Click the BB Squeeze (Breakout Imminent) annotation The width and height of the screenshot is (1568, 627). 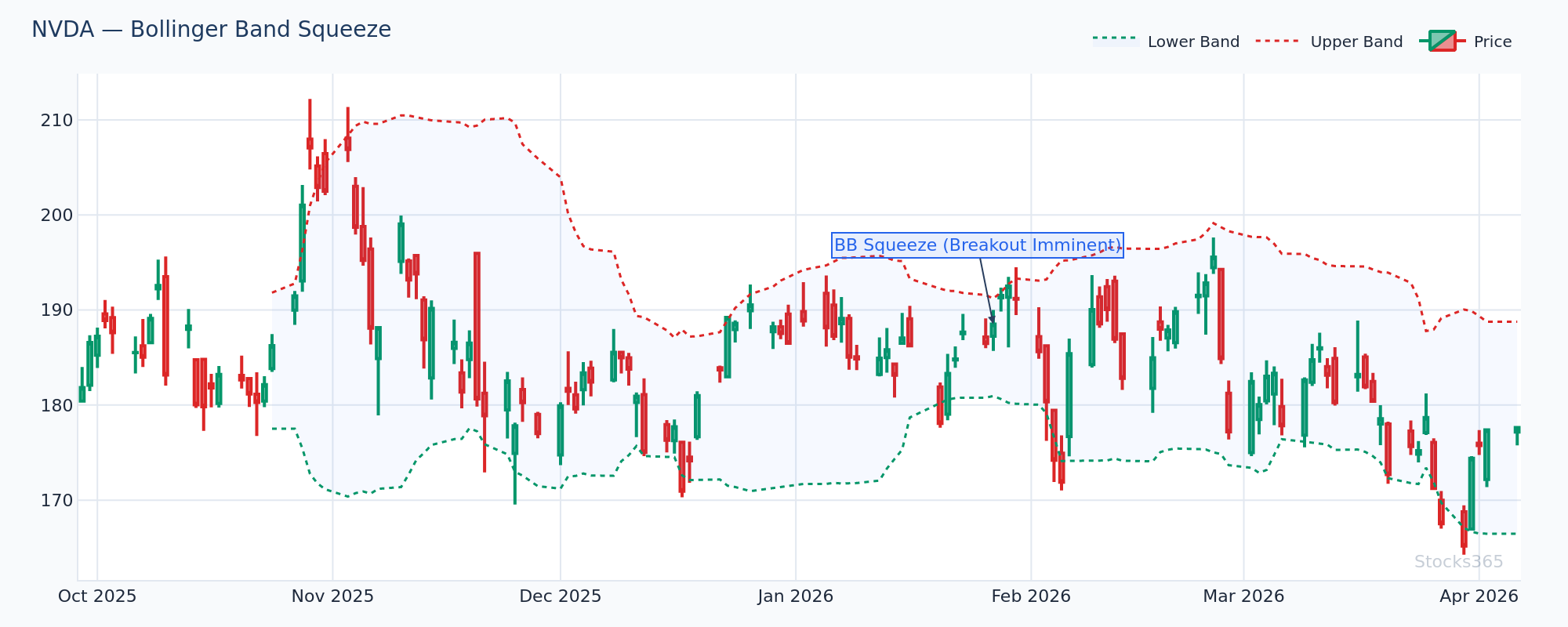click(978, 245)
